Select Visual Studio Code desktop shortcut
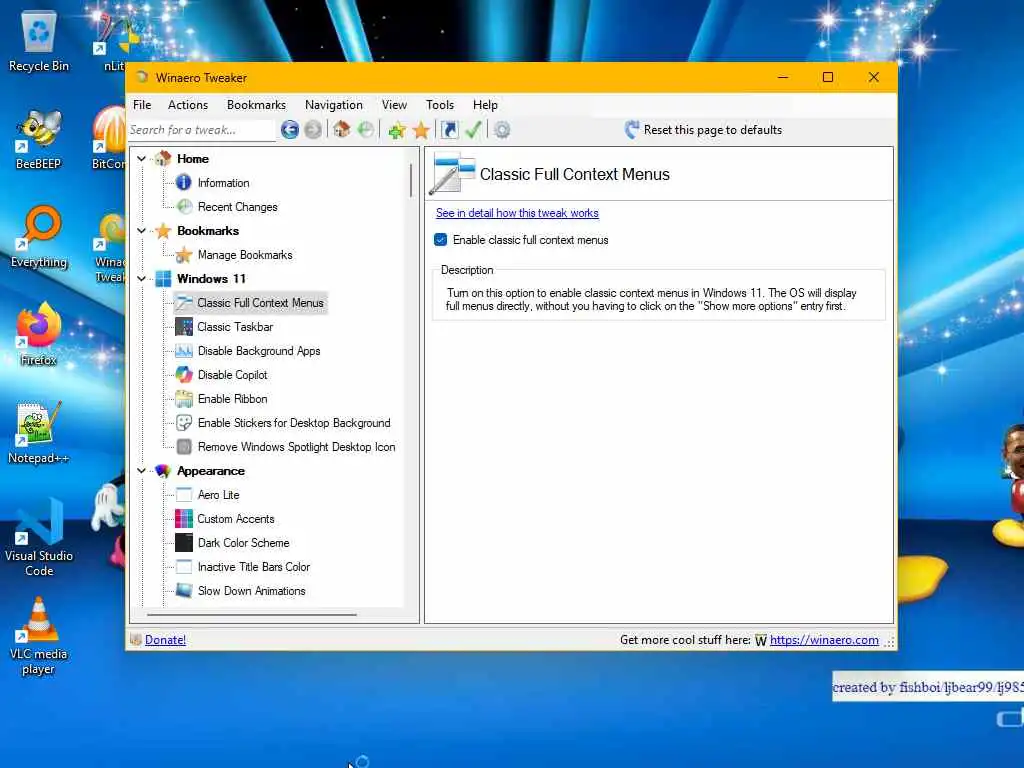 pyautogui.click(x=39, y=538)
